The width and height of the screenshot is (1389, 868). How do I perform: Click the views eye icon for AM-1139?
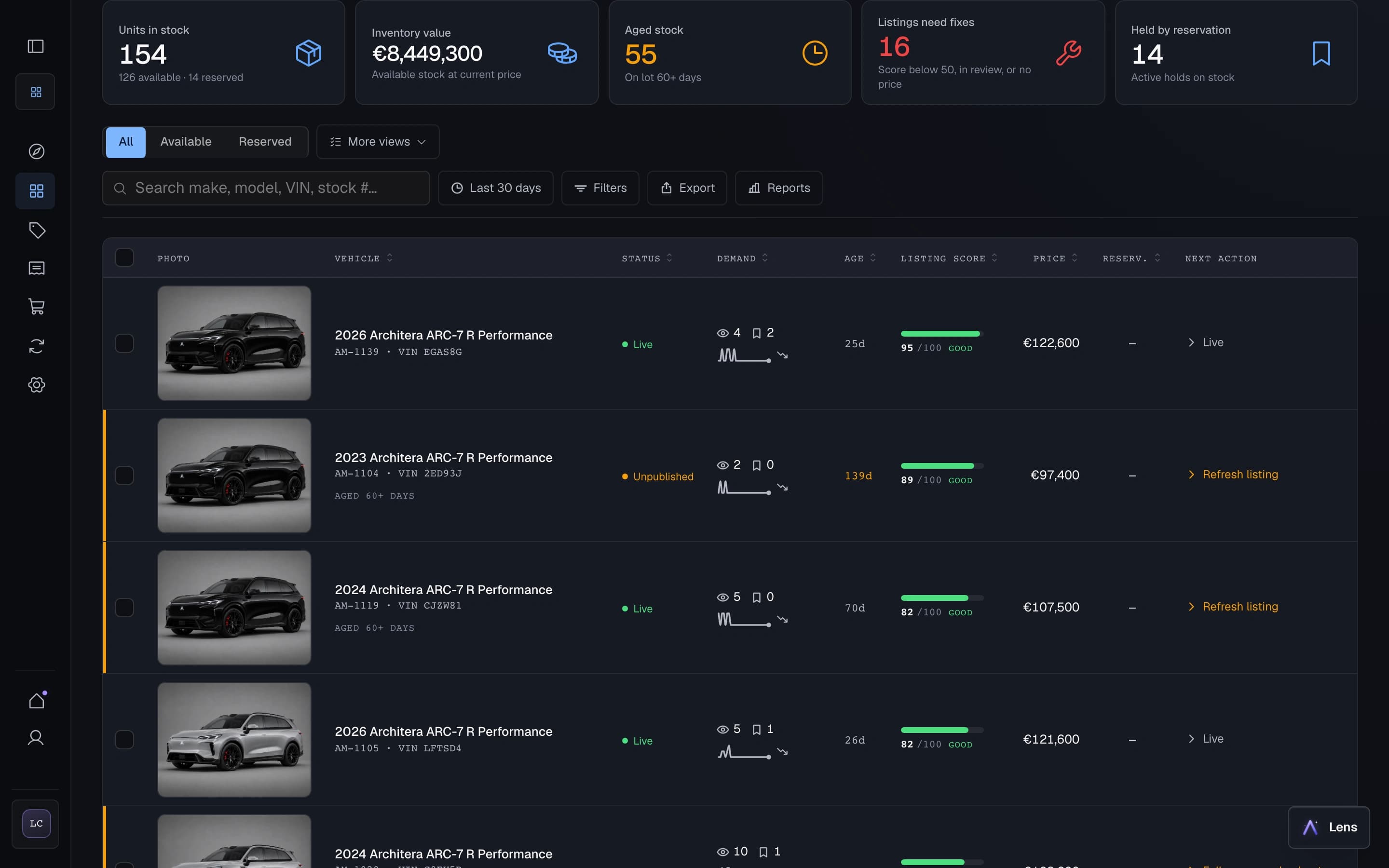(722, 333)
